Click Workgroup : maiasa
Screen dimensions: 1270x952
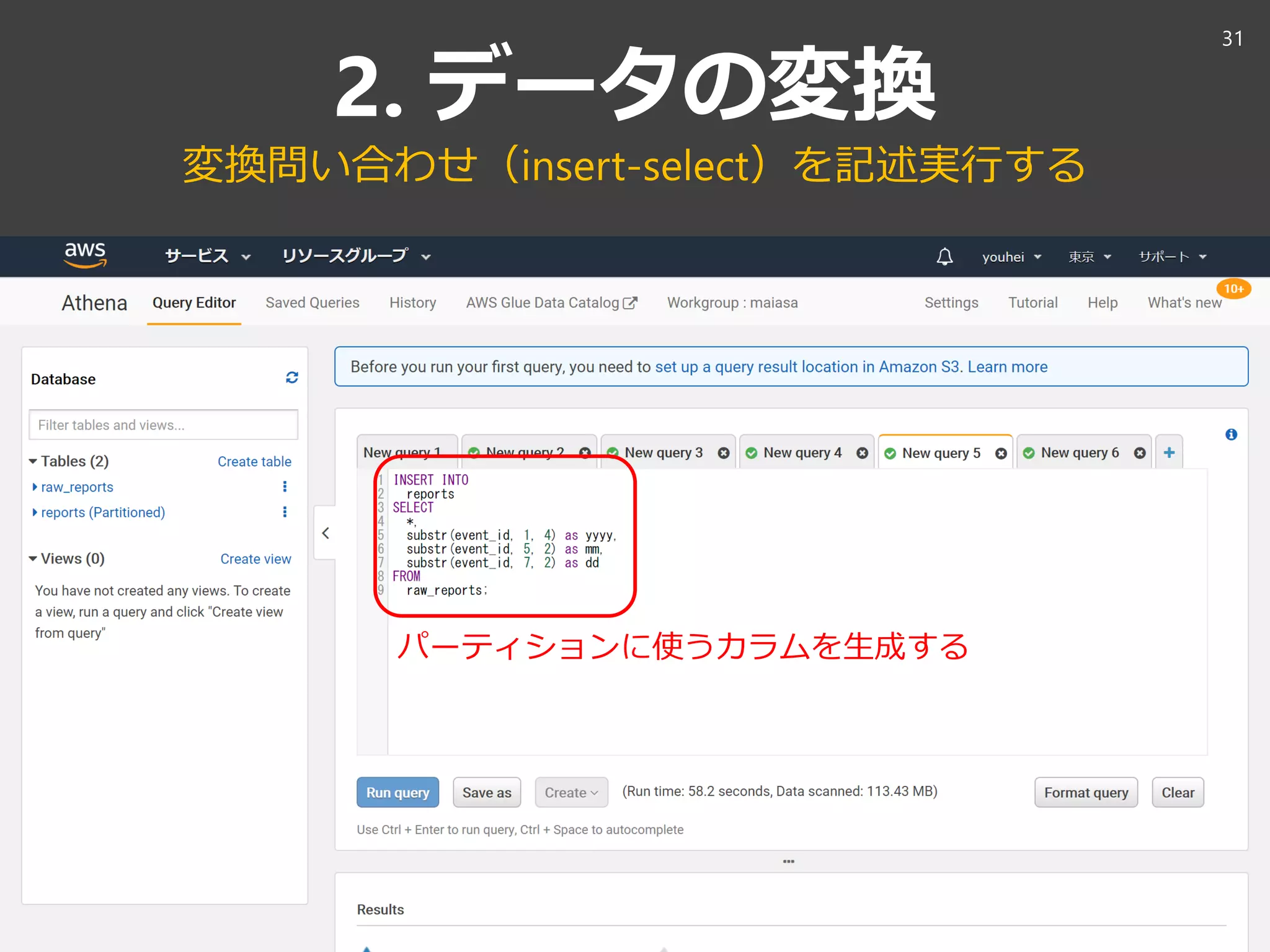[732, 302]
